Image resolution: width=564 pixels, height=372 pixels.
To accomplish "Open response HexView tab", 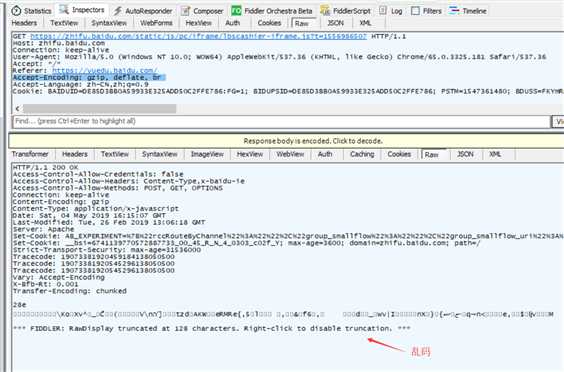I will pos(250,154).
